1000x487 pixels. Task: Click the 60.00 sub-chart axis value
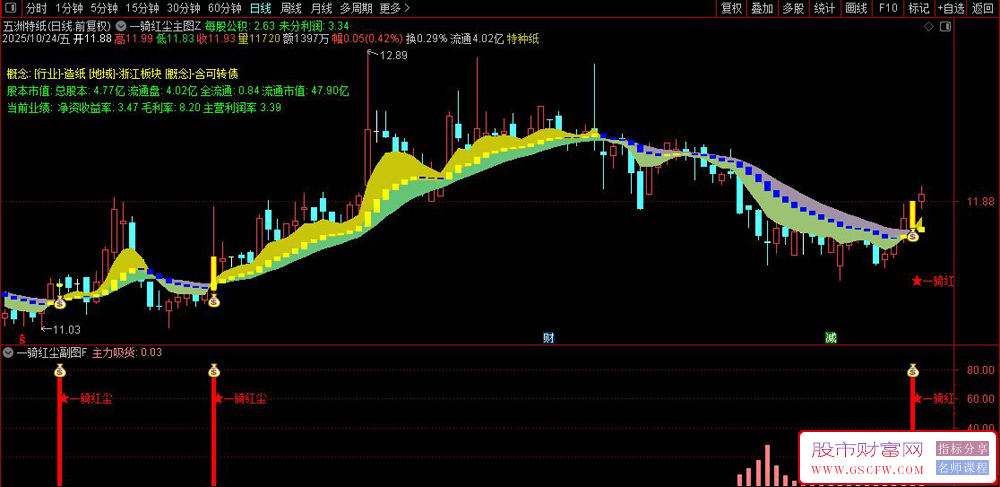coord(981,399)
